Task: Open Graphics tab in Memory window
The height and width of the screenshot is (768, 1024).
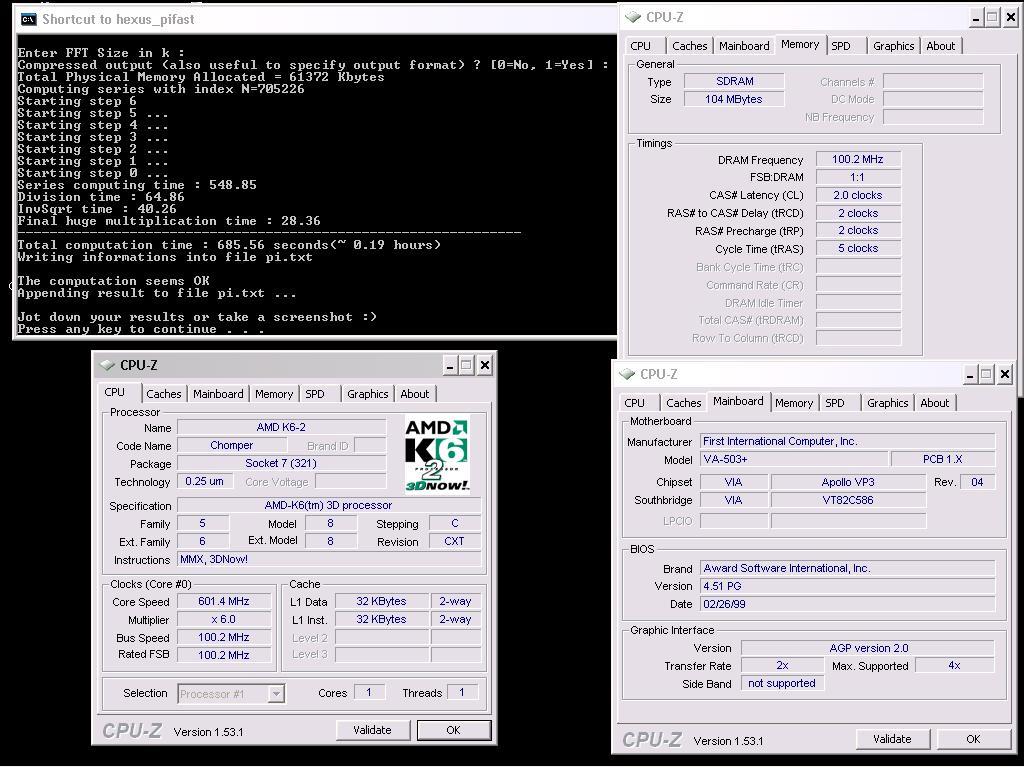Action: pos(893,46)
